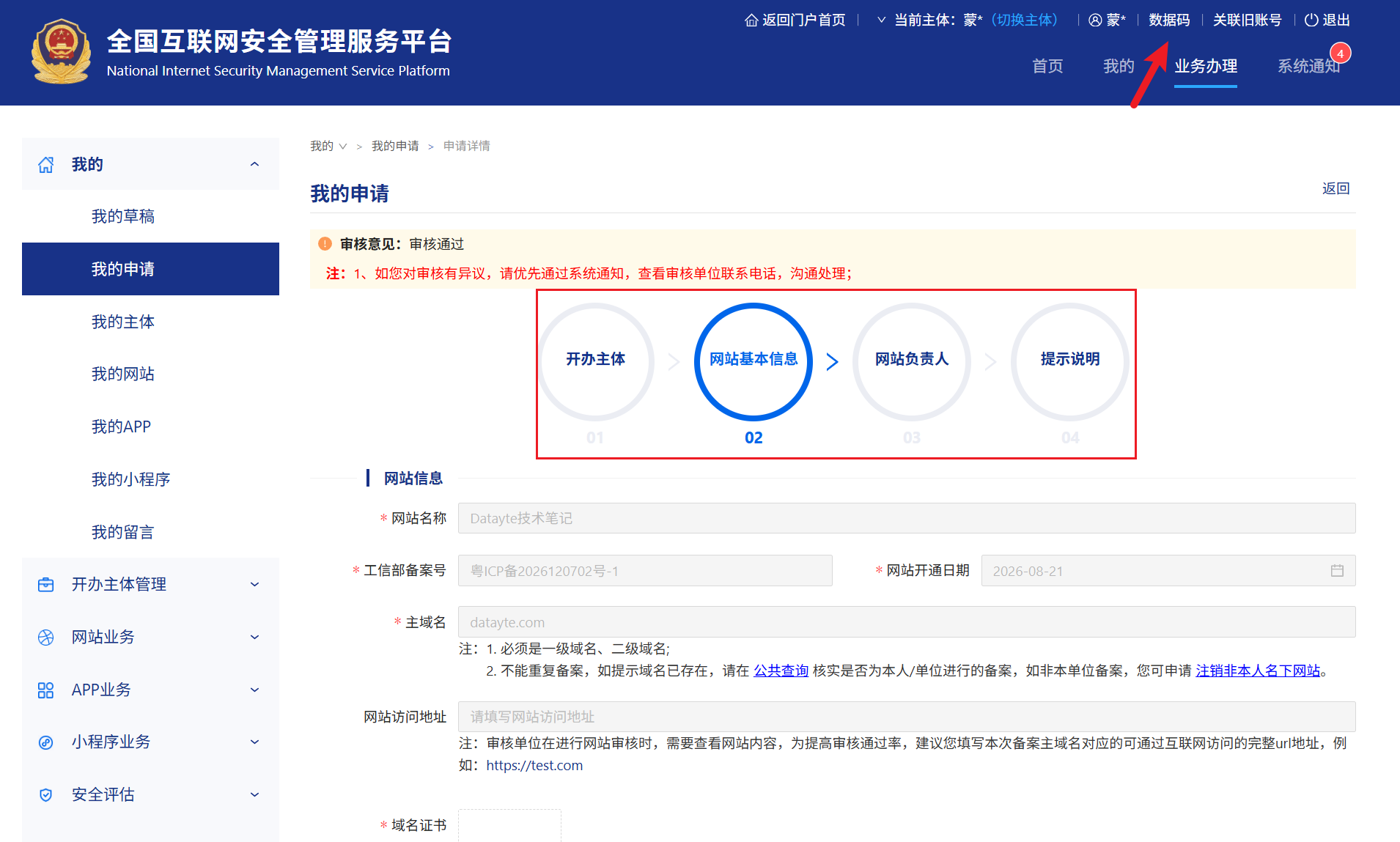Click 我的申请 breadcrumb link

pyautogui.click(x=395, y=146)
